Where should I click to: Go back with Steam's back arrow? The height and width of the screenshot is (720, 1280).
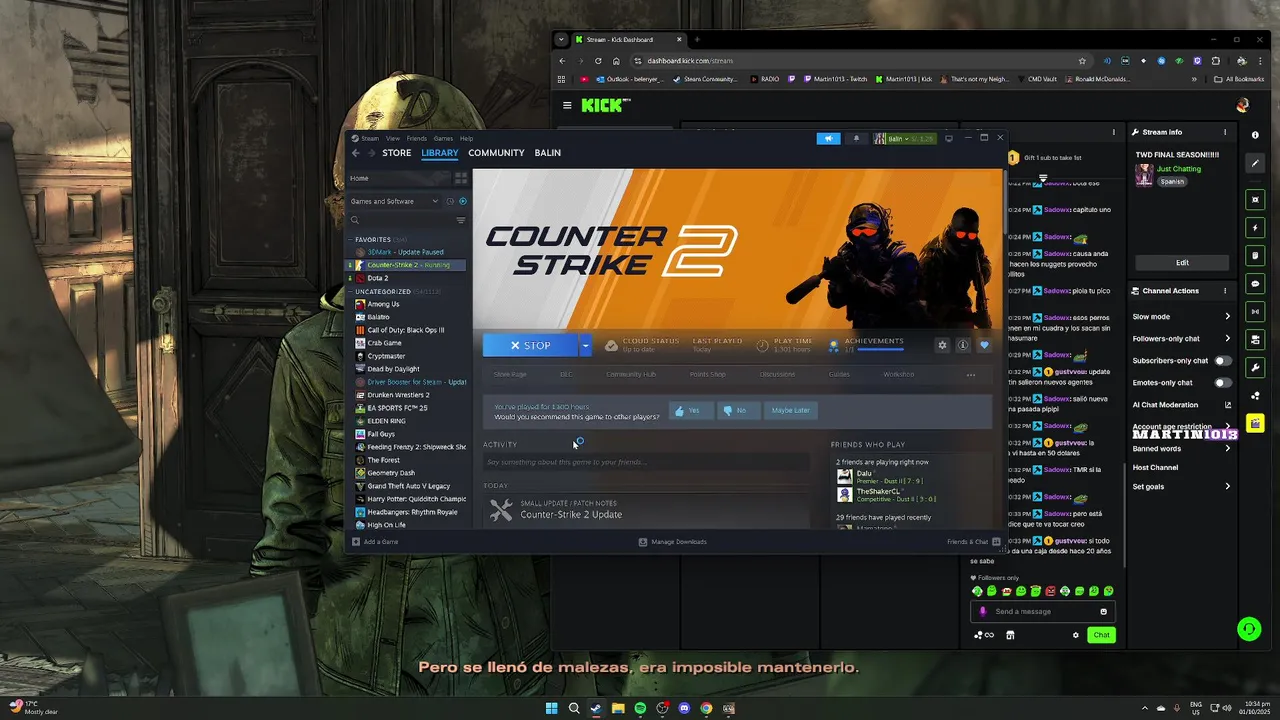click(355, 153)
